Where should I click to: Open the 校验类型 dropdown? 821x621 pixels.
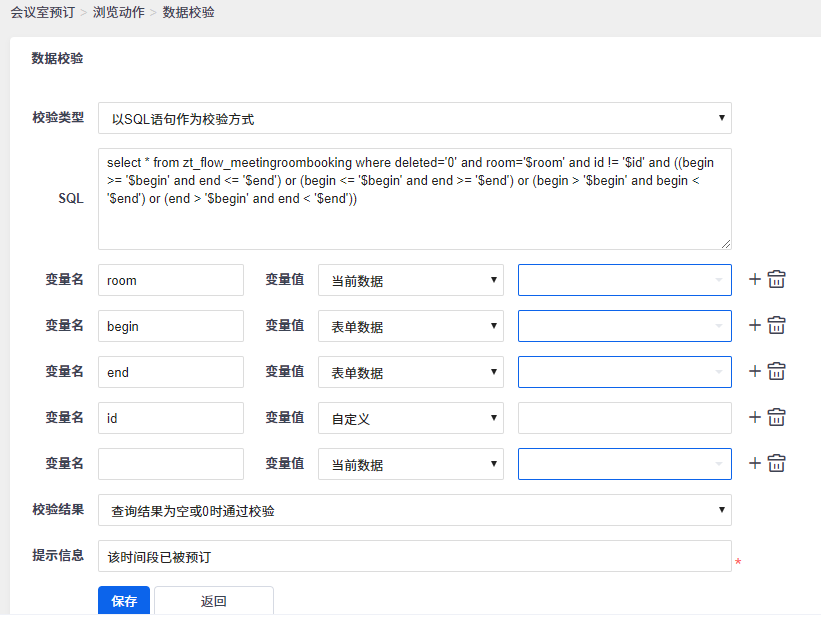414,118
